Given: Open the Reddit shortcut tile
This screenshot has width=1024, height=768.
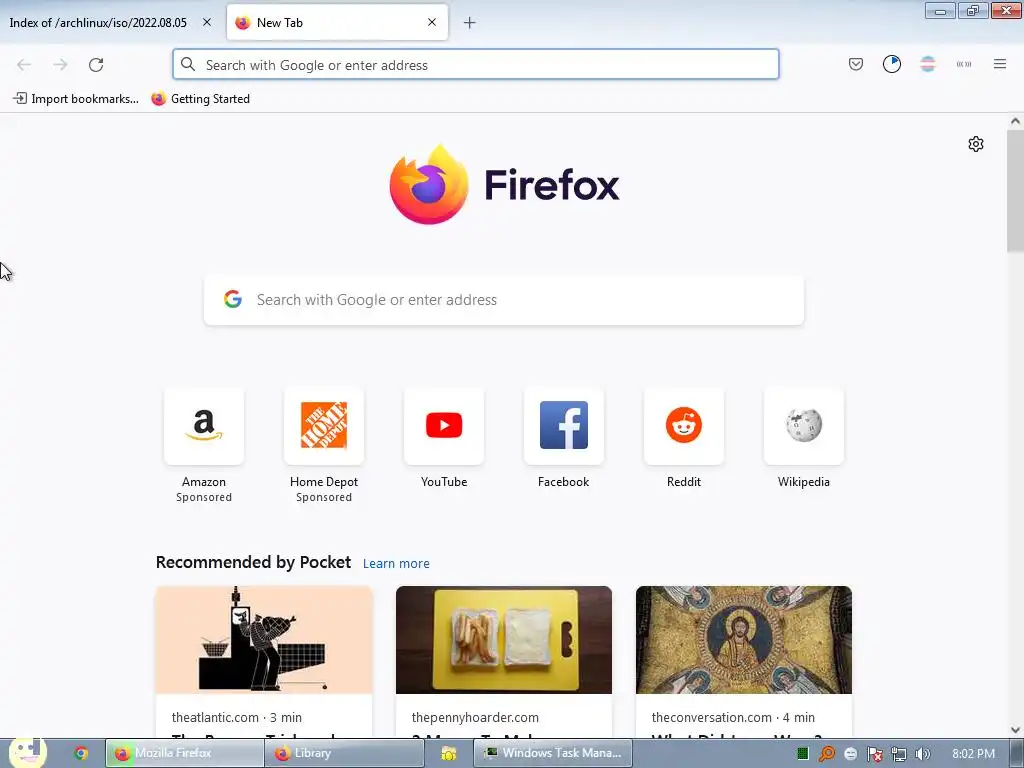Looking at the screenshot, I should [x=684, y=426].
